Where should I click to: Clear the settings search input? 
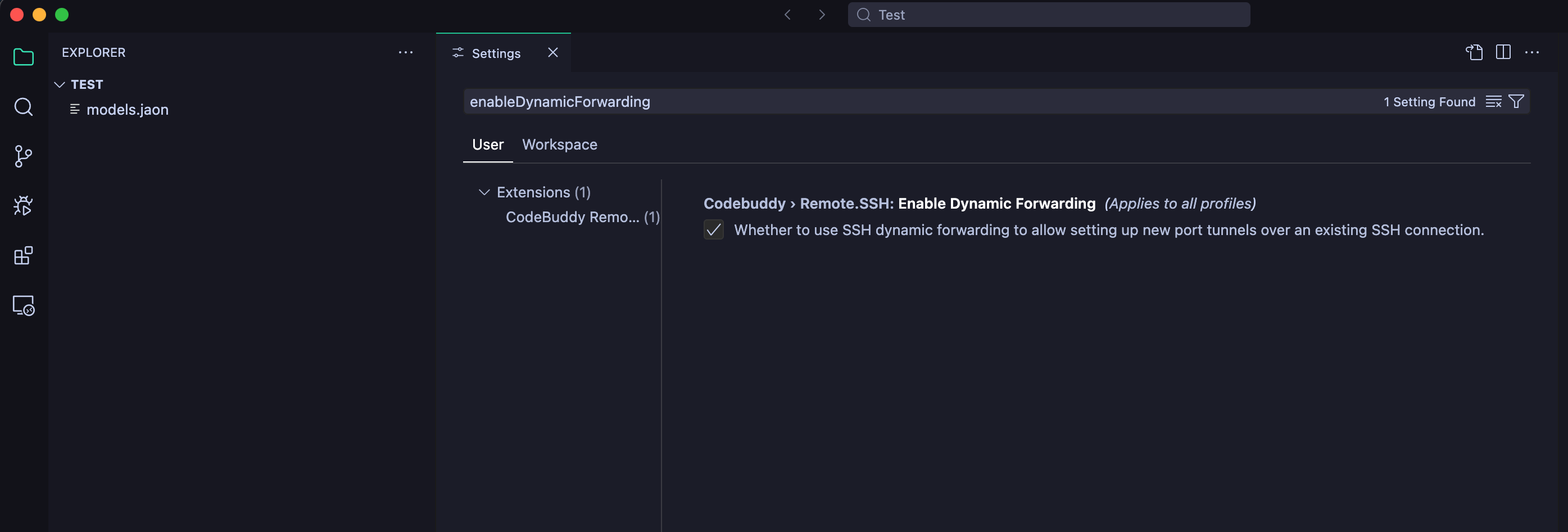coord(1493,102)
